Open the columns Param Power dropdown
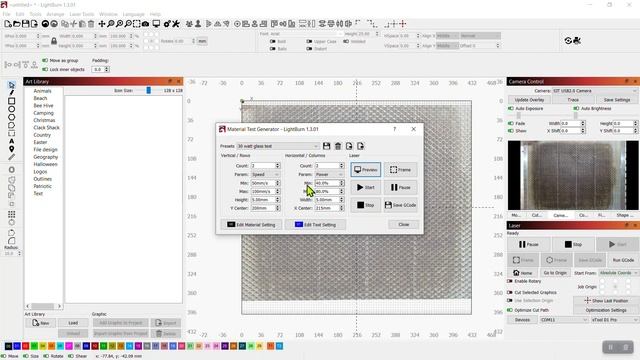Screen dimensions: 640x360 329,174
